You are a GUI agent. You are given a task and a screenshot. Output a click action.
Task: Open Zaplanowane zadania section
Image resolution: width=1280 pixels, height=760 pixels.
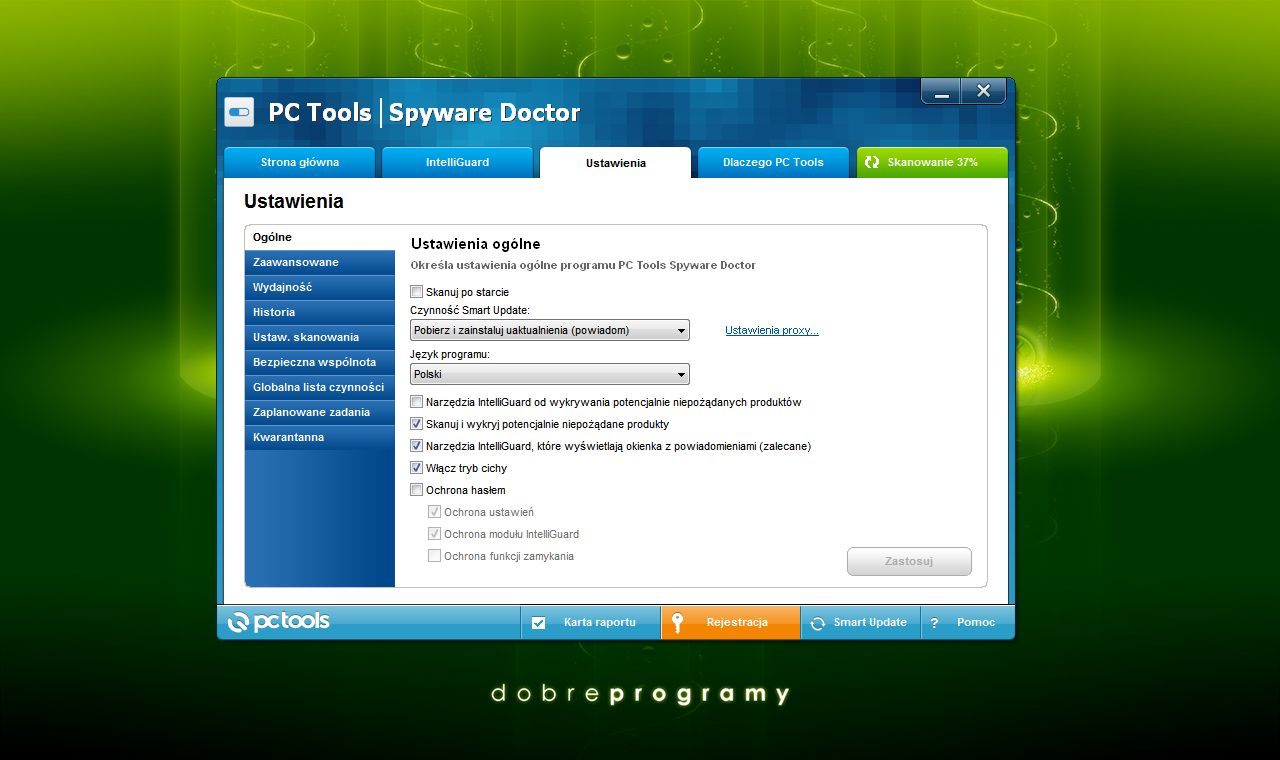pyautogui.click(x=320, y=412)
